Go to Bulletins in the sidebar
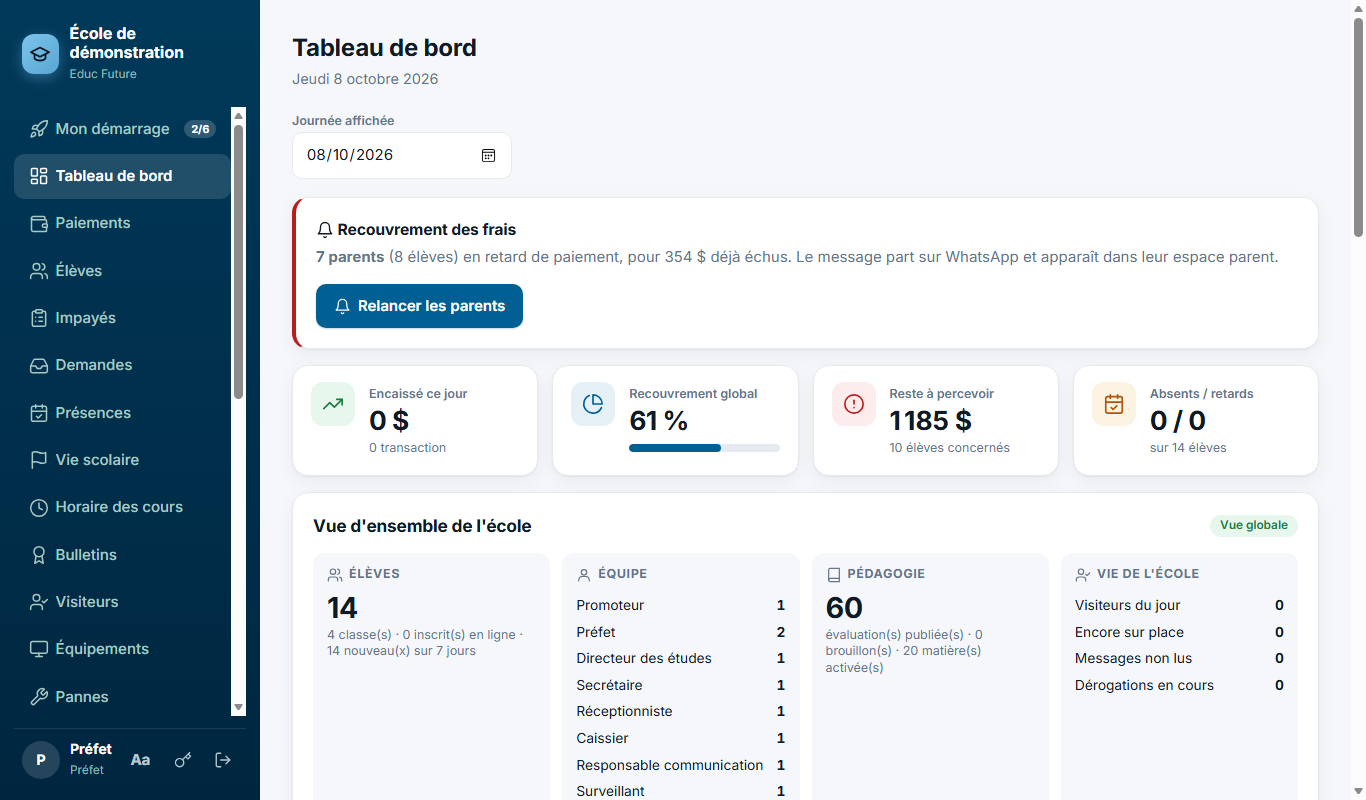The width and height of the screenshot is (1366, 800). tap(122, 555)
